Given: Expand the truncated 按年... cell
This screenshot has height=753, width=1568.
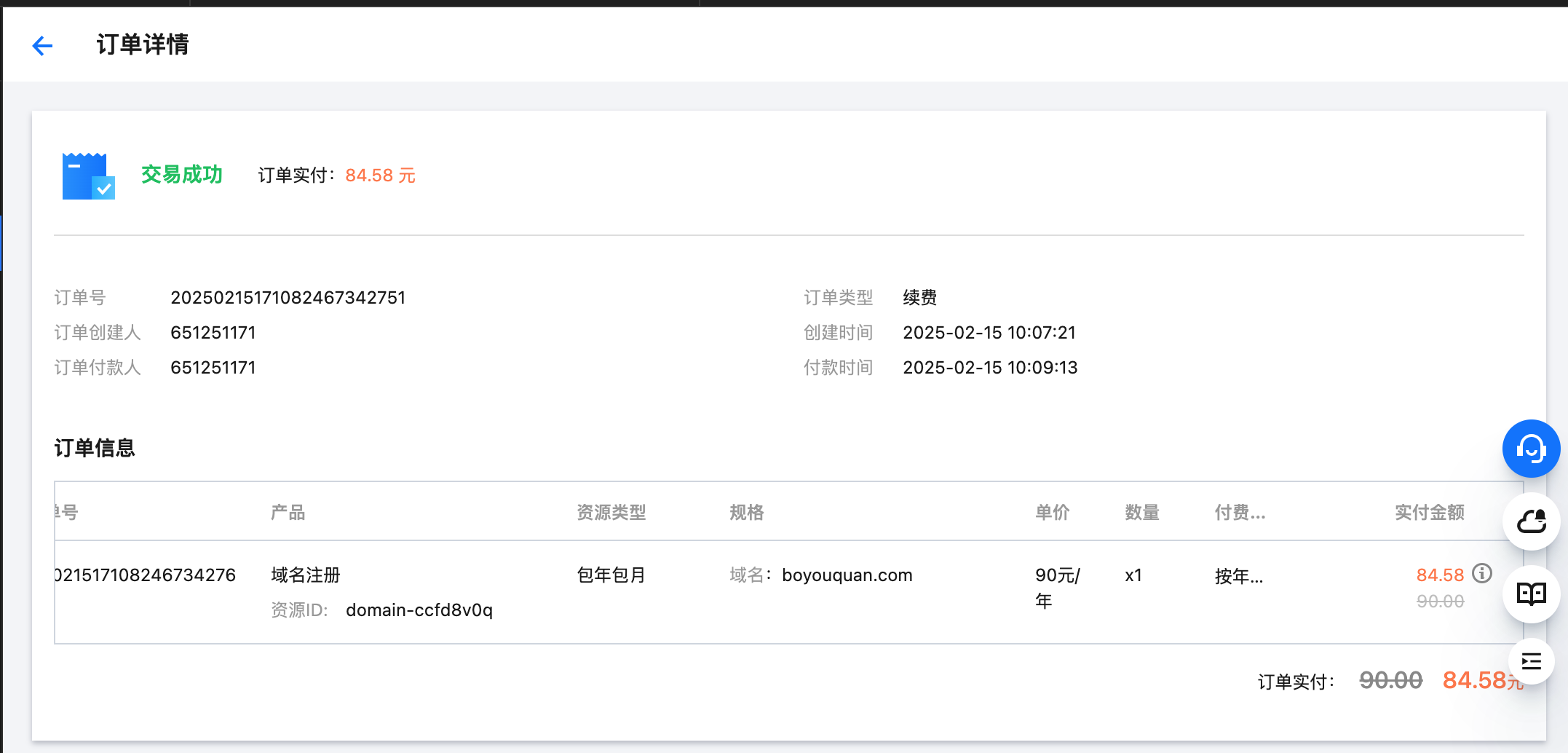Looking at the screenshot, I should 1238,577.
